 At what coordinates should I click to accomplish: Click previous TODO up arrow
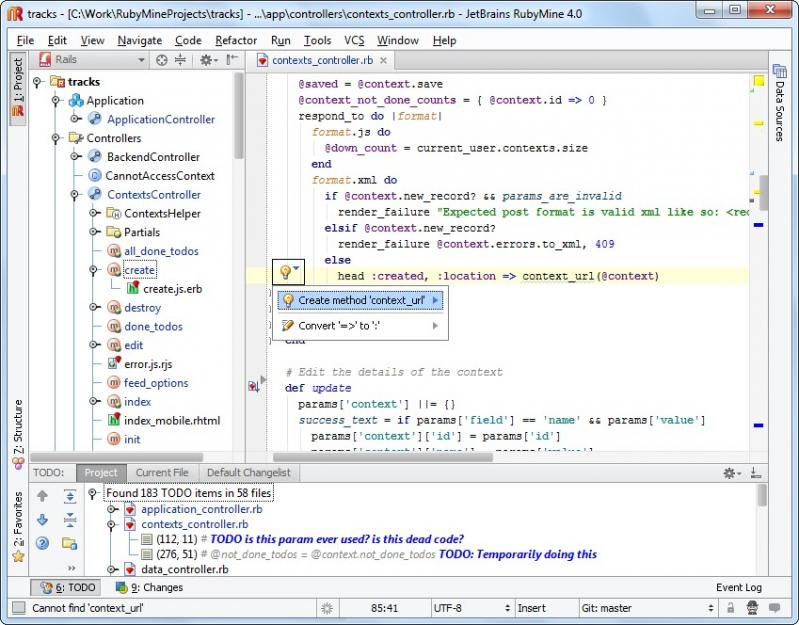click(x=42, y=495)
